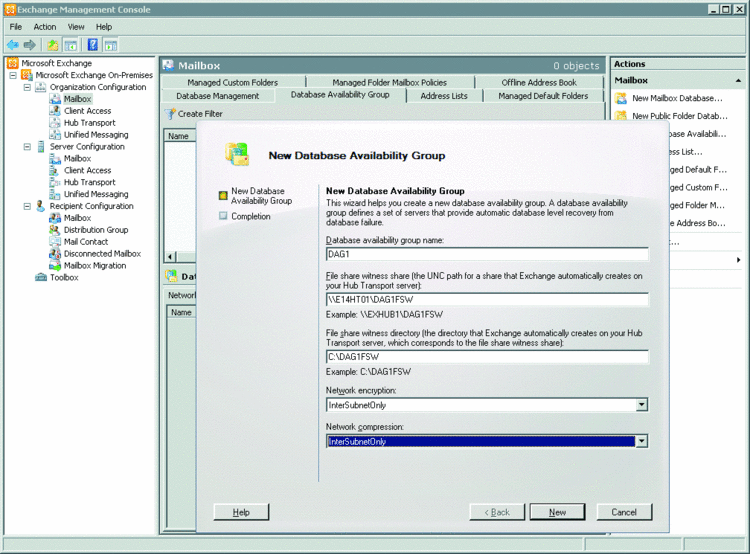Open the Network encryption dropdown
The height and width of the screenshot is (554, 750).
point(641,405)
